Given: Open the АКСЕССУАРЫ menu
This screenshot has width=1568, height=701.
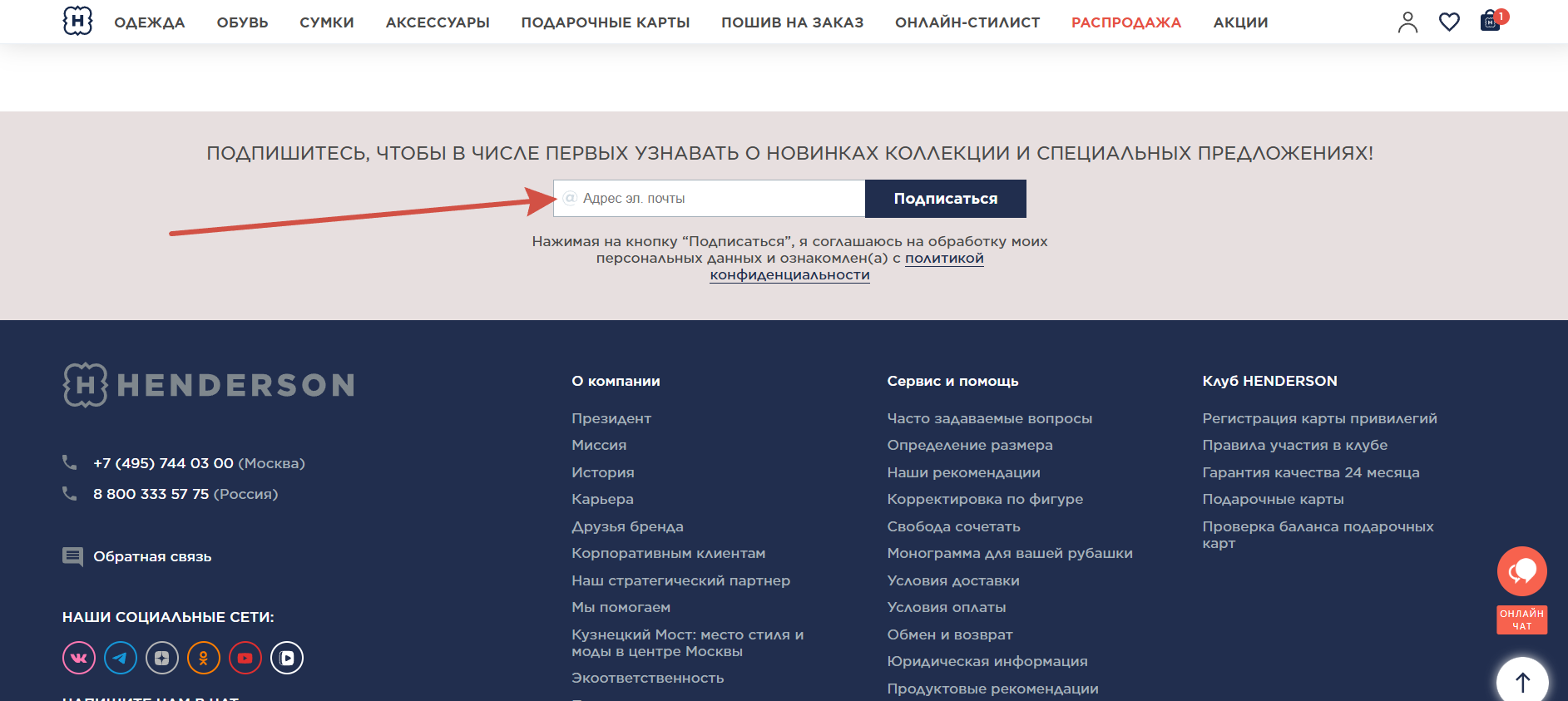Looking at the screenshot, I should point(438,22).
